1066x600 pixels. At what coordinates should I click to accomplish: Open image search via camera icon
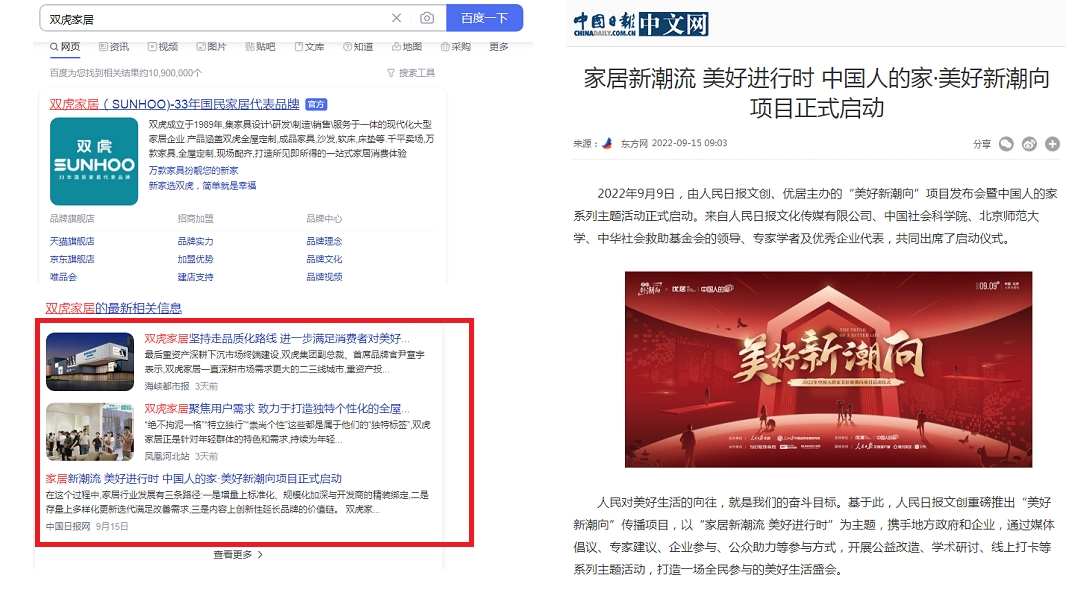[427, 18]
